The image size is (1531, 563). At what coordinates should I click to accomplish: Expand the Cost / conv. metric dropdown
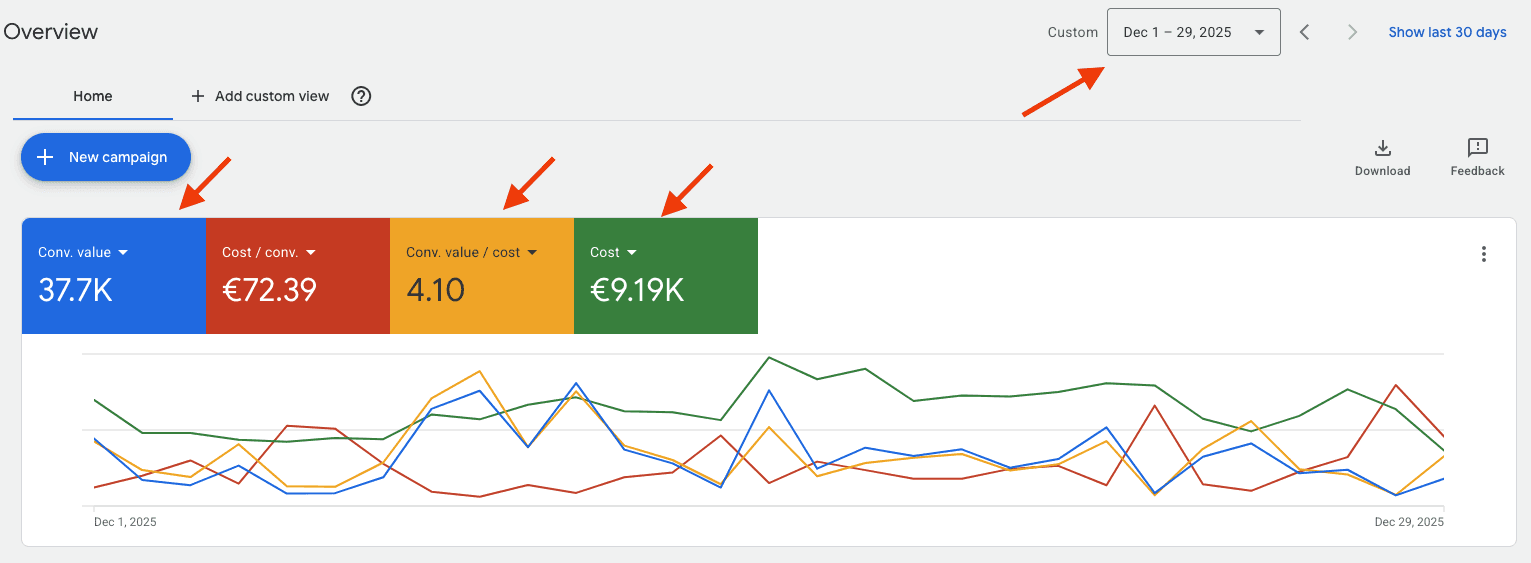269,252
